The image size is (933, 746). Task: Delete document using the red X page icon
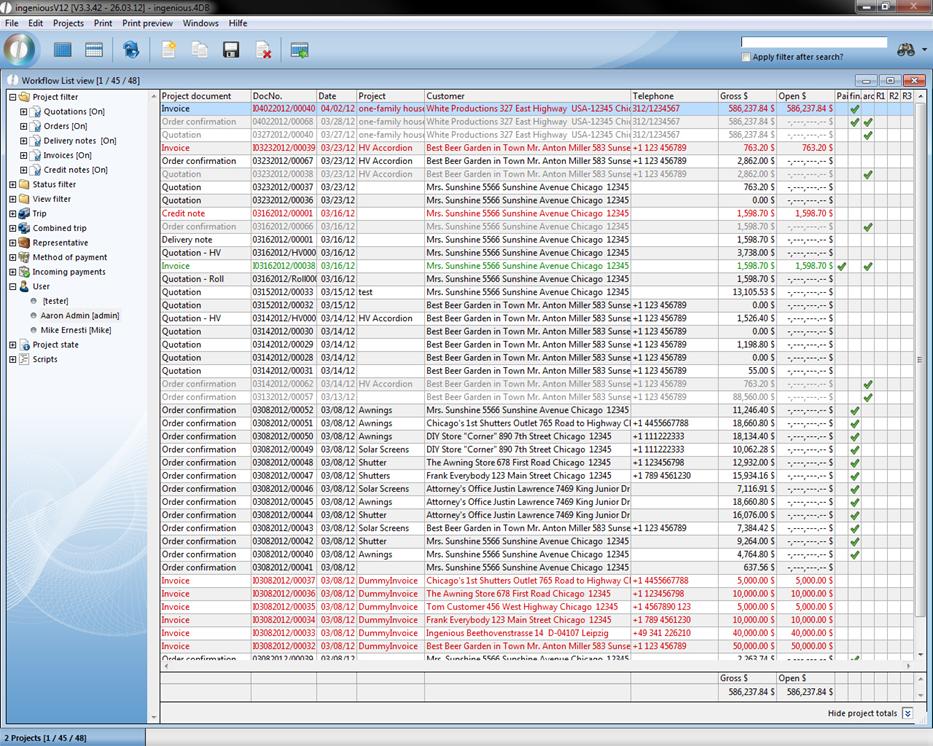263,50
